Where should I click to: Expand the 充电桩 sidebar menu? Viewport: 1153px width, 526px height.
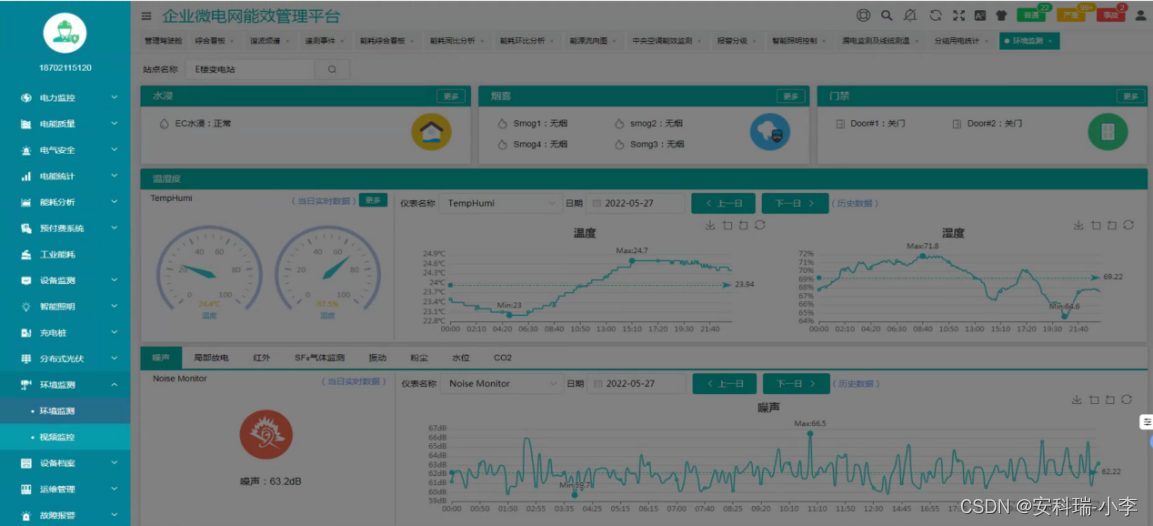[65, 333]
